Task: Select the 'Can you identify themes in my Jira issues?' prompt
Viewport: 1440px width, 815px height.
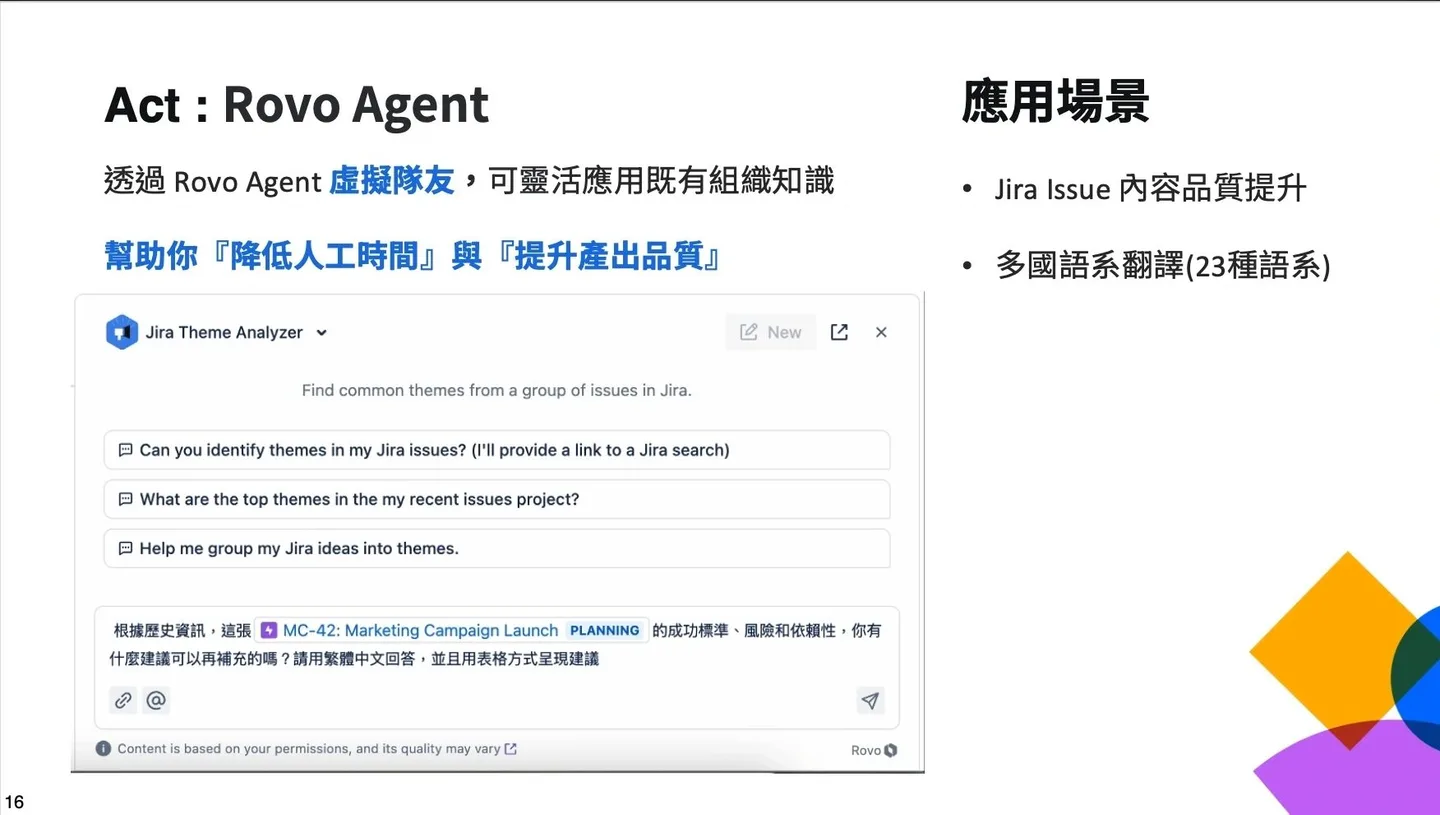Action: click(x=497, y=450)
